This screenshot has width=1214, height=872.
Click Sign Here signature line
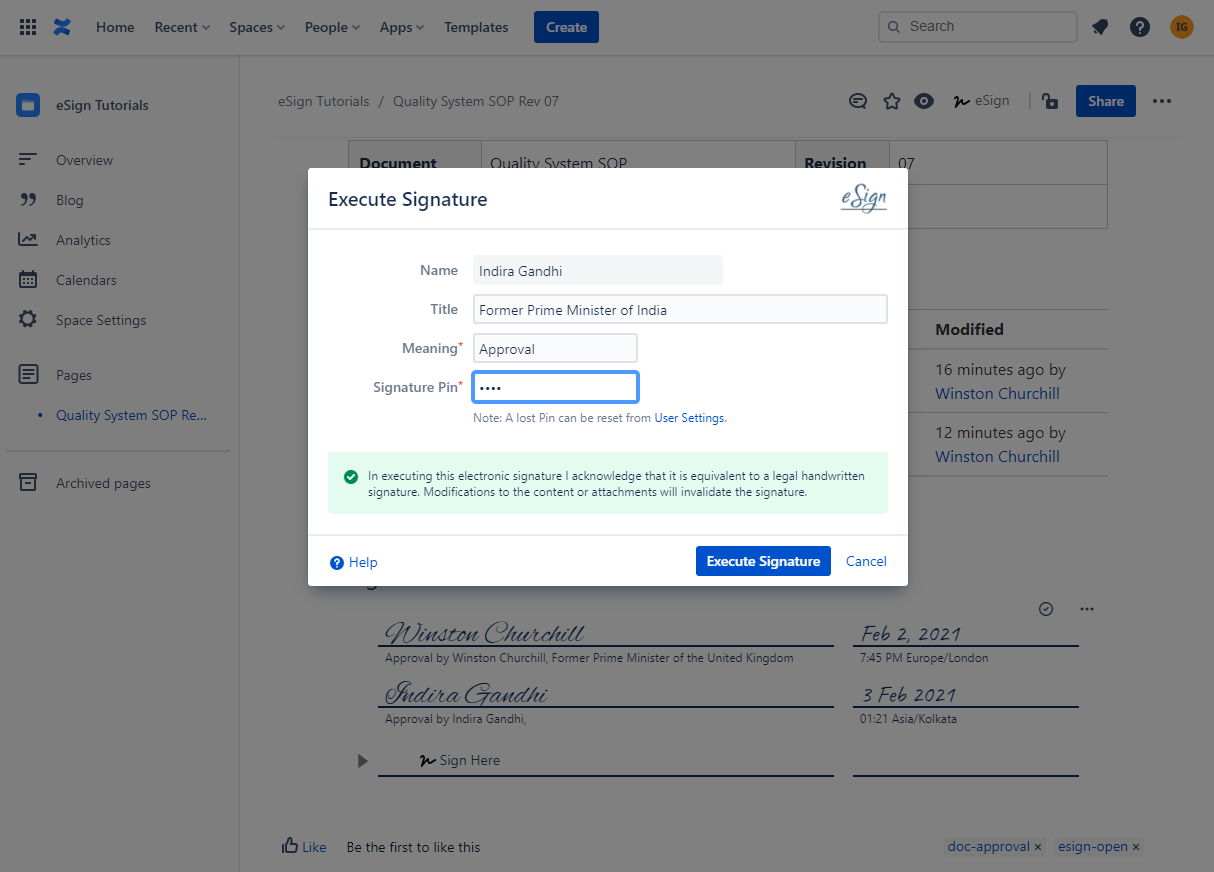click(605, 761)
